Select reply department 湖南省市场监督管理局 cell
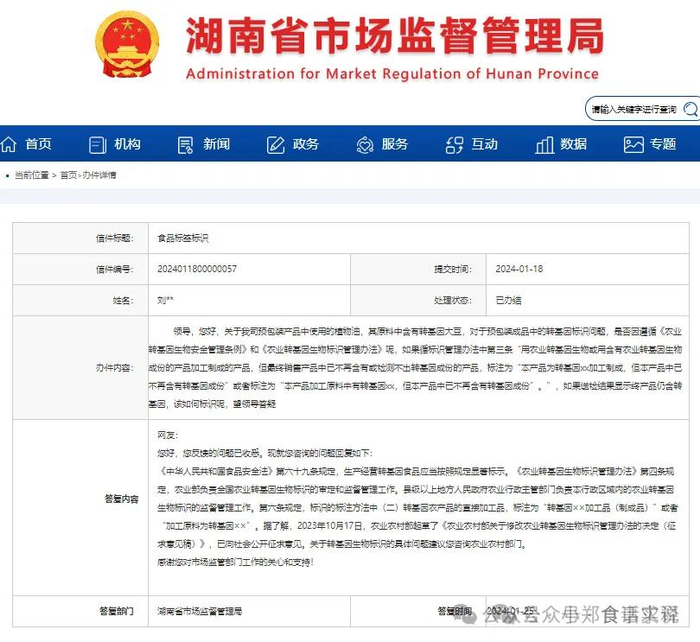Viewport: 700px width, 642px height. pos(249,611)
